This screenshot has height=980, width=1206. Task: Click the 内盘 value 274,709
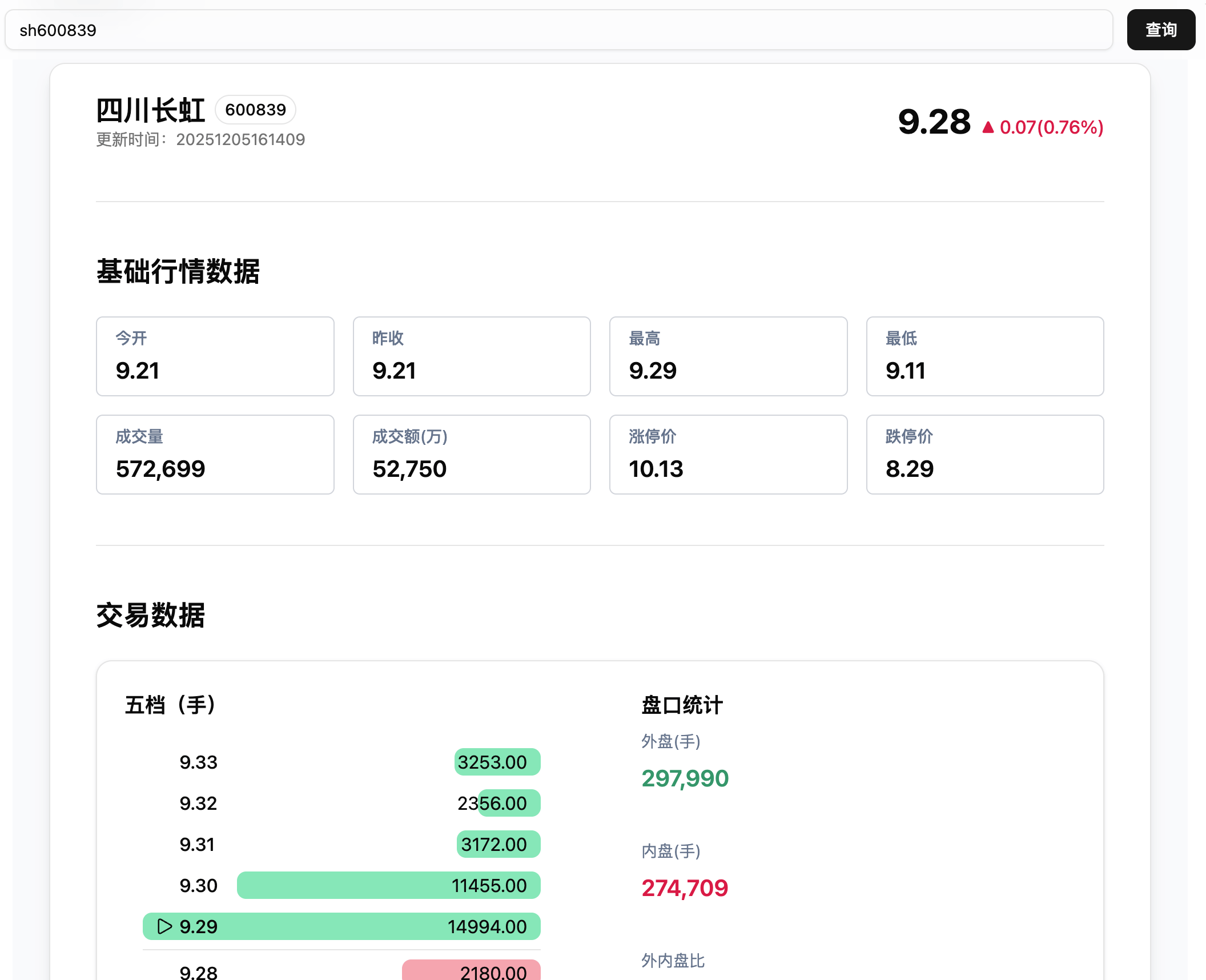pyautogui.click(x=685, y=888)
